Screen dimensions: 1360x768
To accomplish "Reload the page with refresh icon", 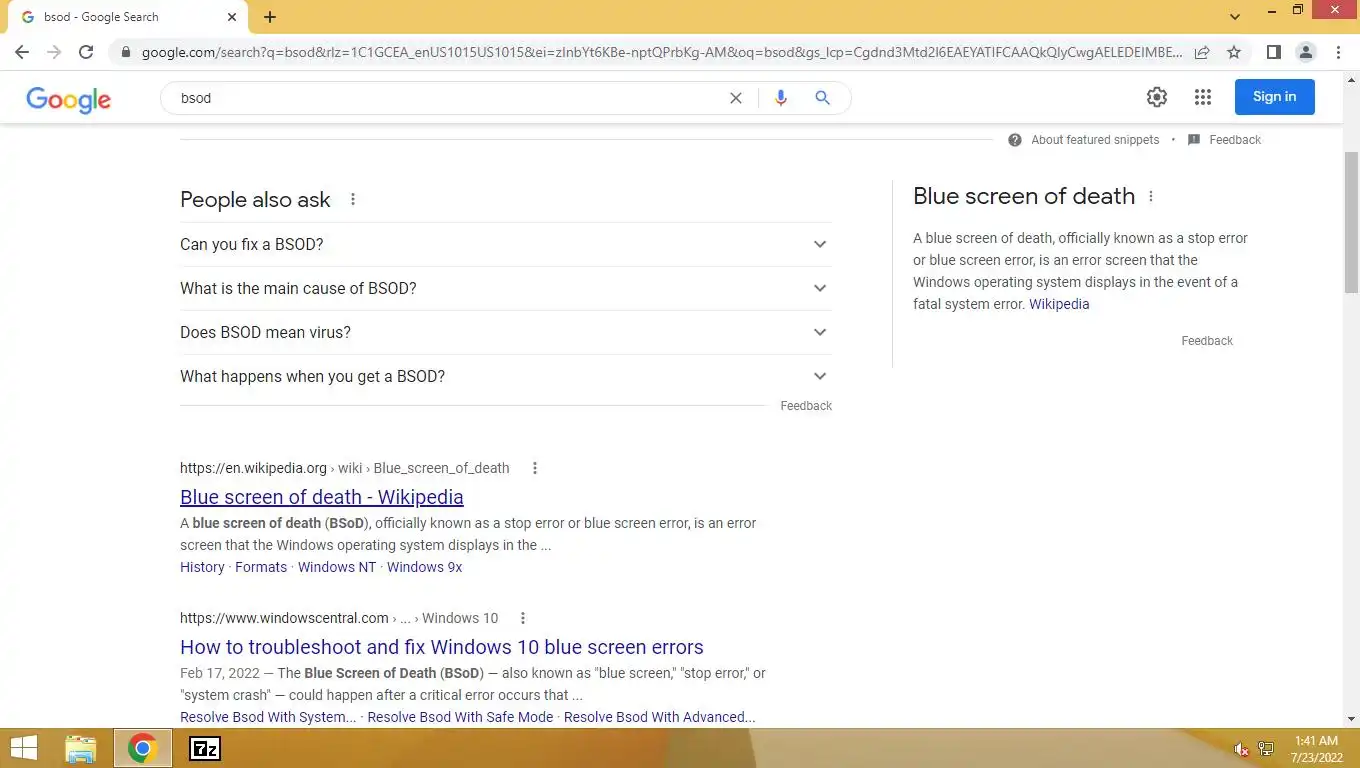I will pyautogui.click(x=86, y=52).
